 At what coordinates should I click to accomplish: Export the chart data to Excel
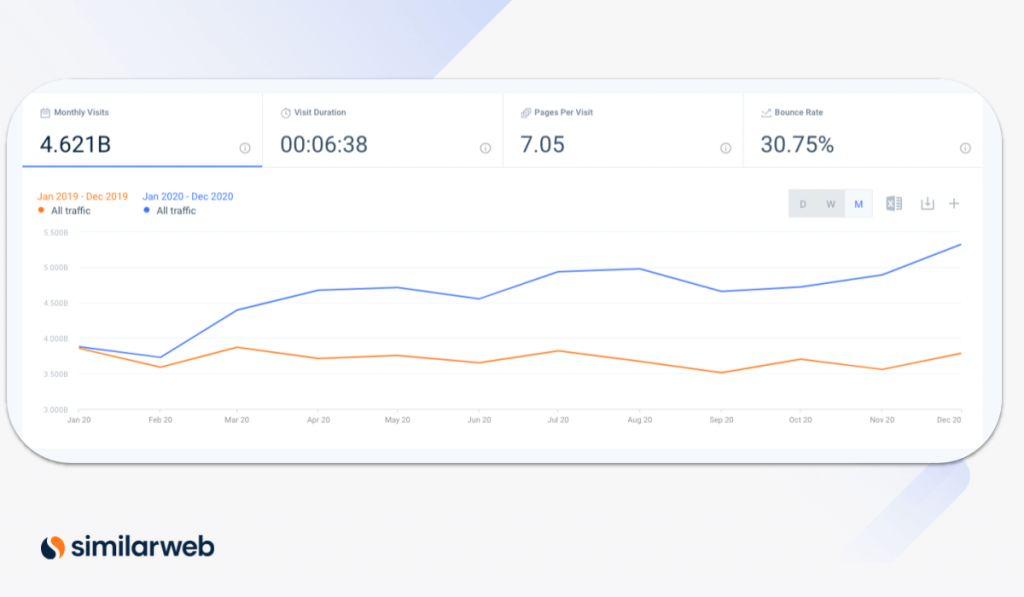[x=894, y=203]
